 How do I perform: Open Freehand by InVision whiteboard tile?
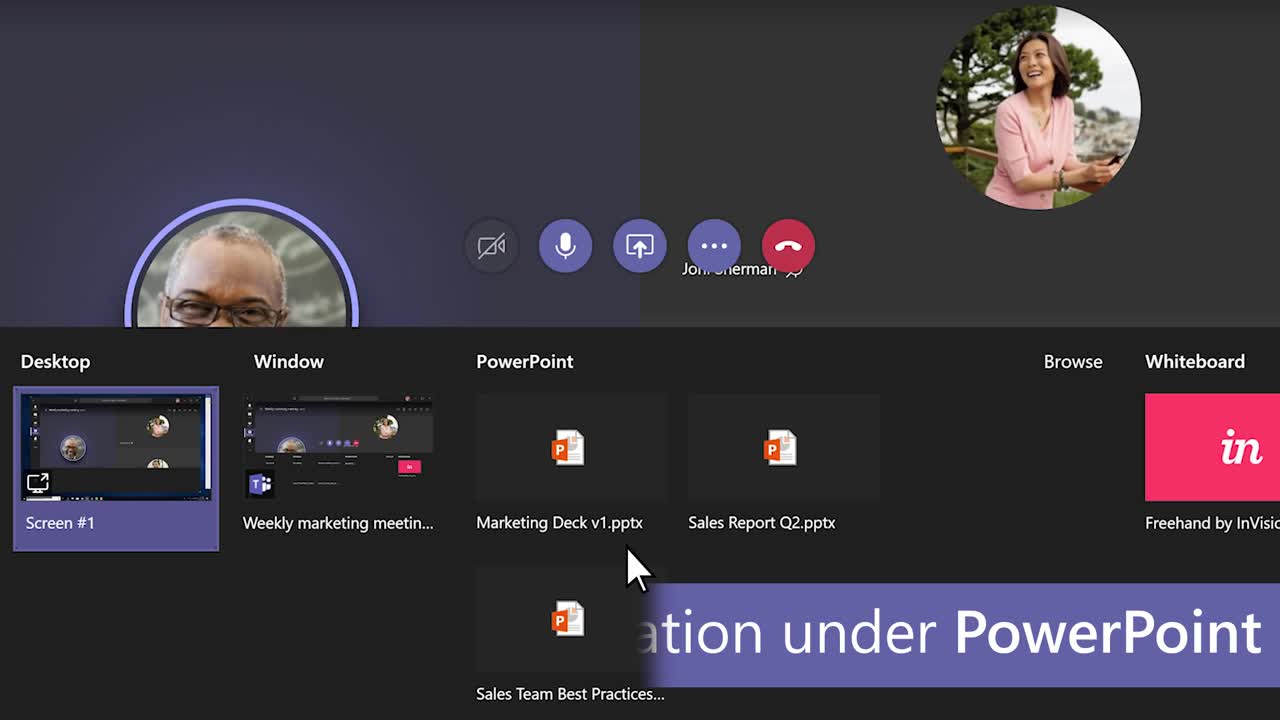click(x=1212, y=447)
